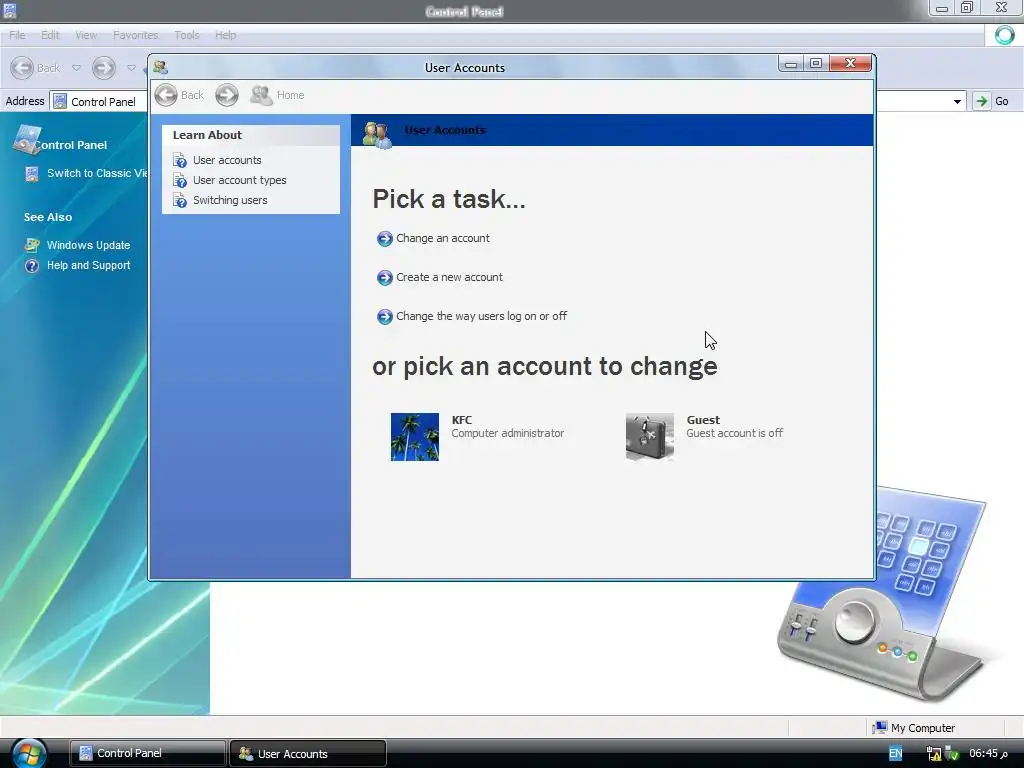Image resolution: width=1024 pixels, height=768 pixels.
Task: Maximize the User Accounts window
Action: point(816,63)
